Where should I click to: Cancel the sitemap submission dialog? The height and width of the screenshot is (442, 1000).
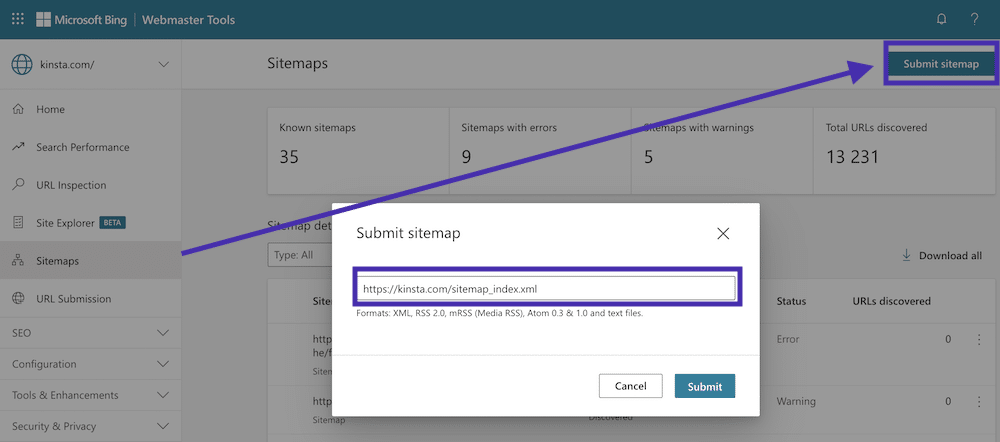click(630, 386)
